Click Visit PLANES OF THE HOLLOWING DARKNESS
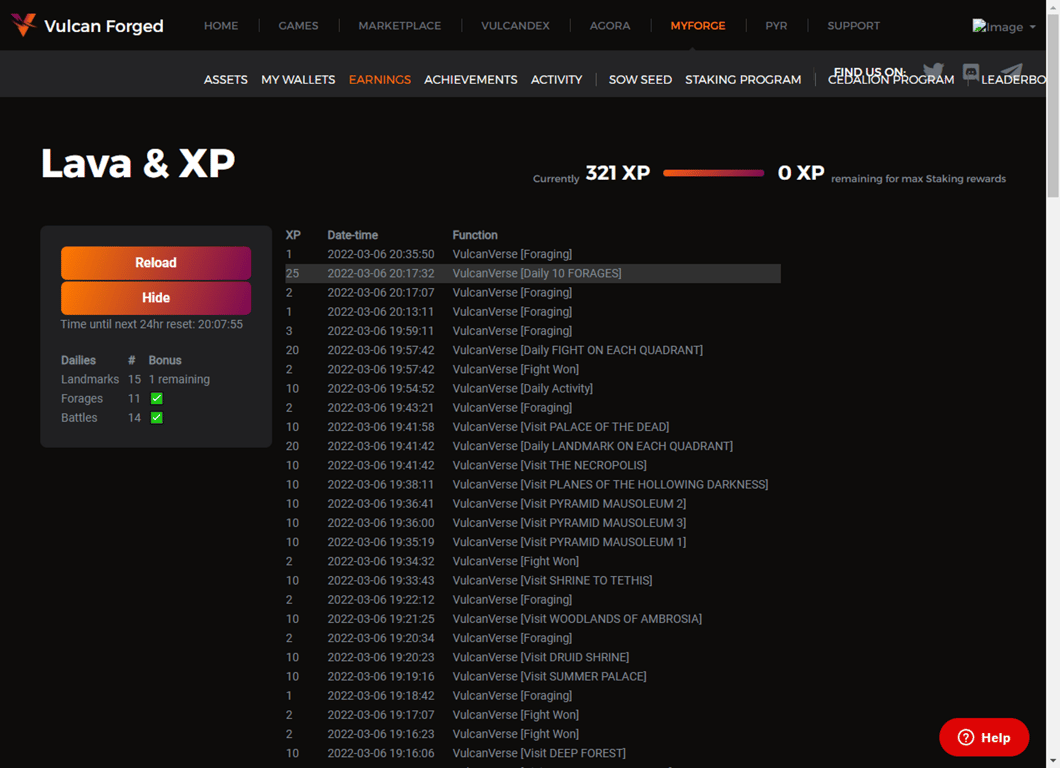Viewport: 1060px width, 768px height. (610, 485)
